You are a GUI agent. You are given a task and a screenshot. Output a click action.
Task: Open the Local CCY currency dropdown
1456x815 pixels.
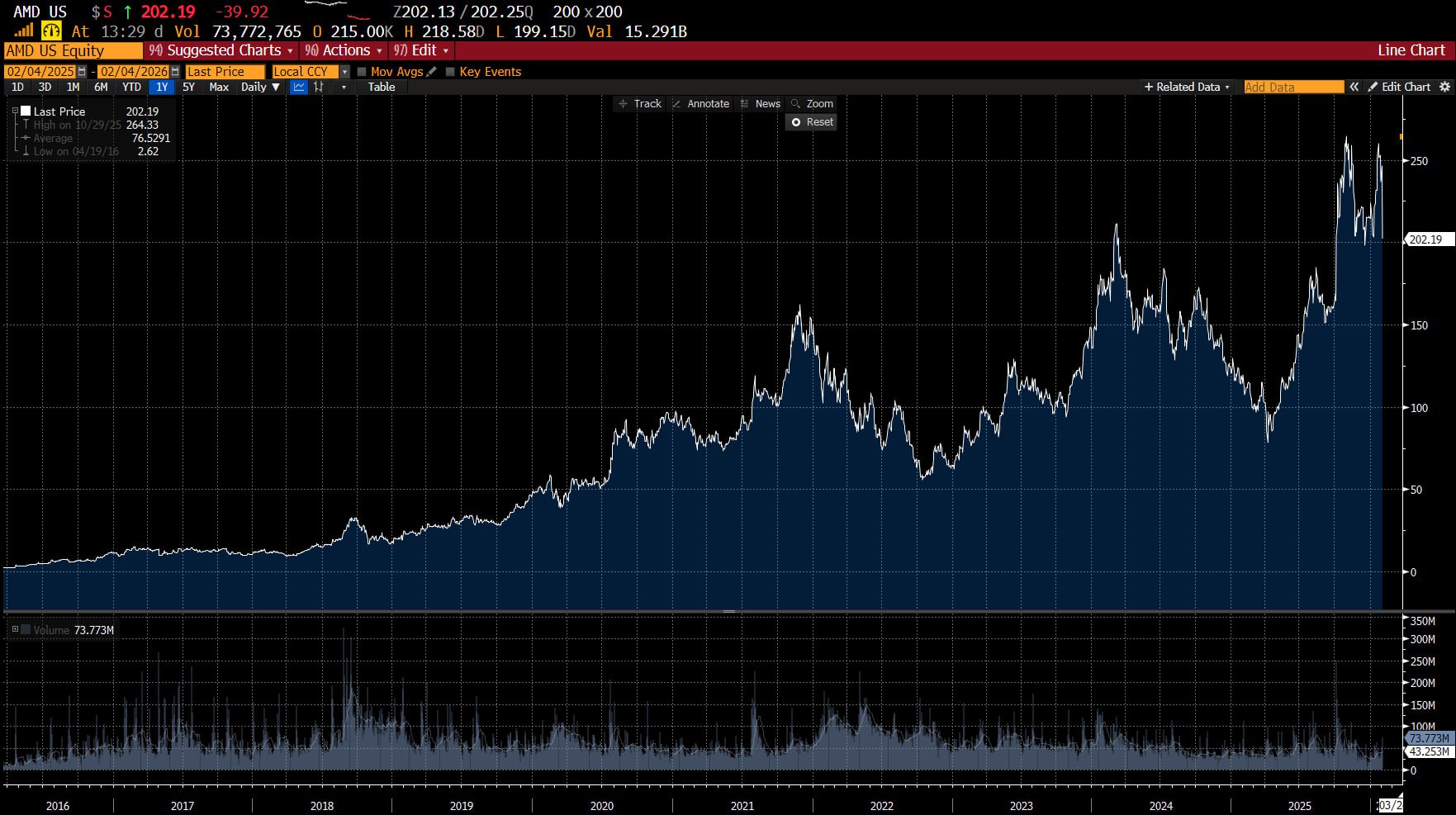pyautogui.click(x=344, y=72)
